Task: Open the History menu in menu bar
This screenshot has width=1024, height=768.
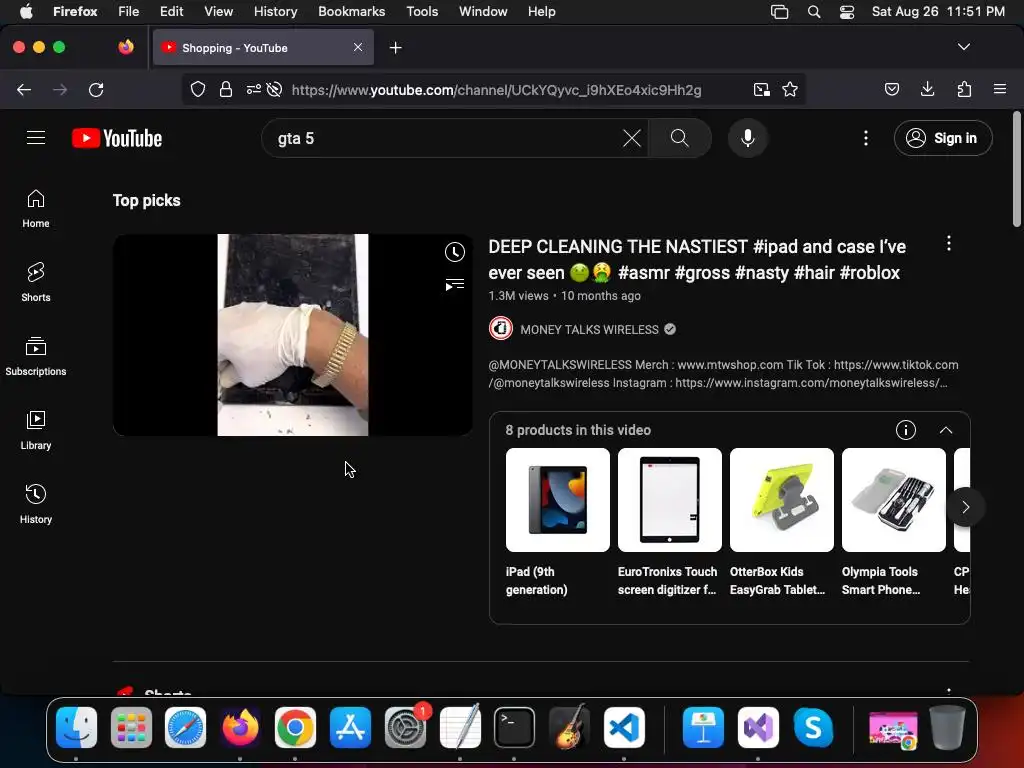Action: pyautogui.click(x=276, y=12)
